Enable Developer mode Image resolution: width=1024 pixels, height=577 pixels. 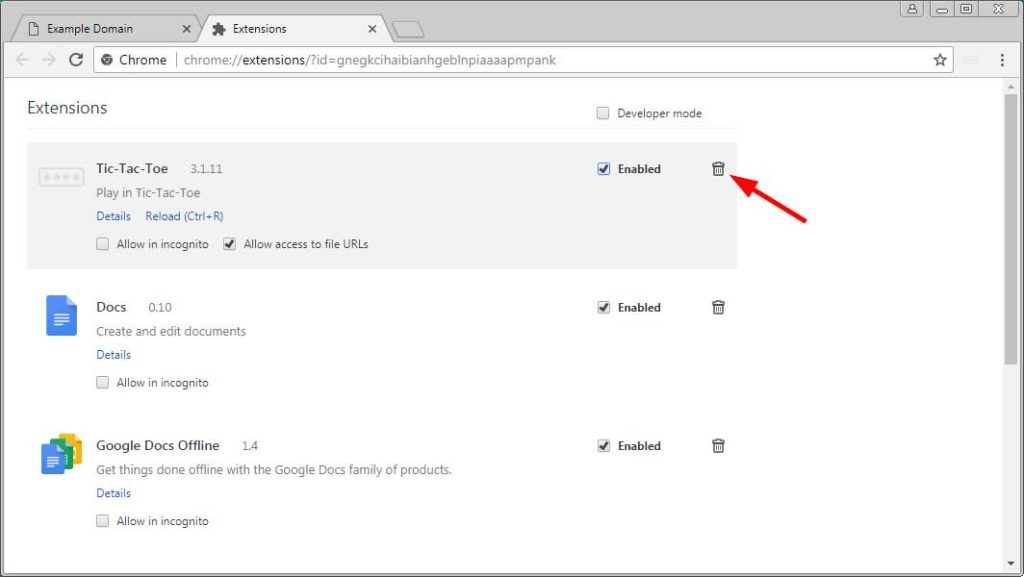[603, 113]
